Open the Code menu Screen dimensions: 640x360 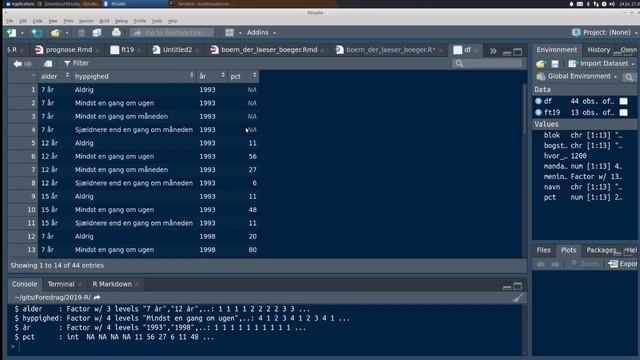(x=38, y=21)
